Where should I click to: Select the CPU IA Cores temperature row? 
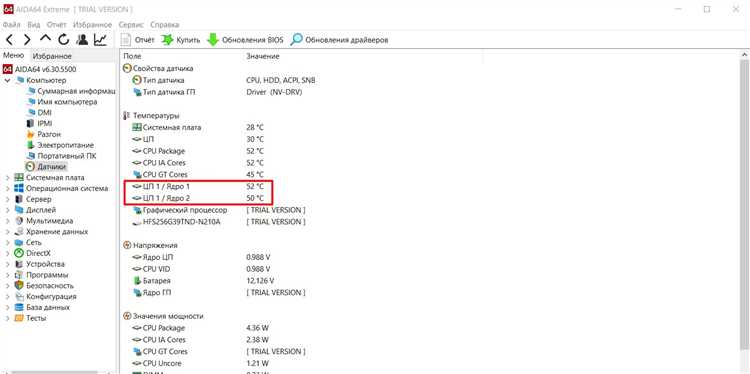tap(197, 163)
